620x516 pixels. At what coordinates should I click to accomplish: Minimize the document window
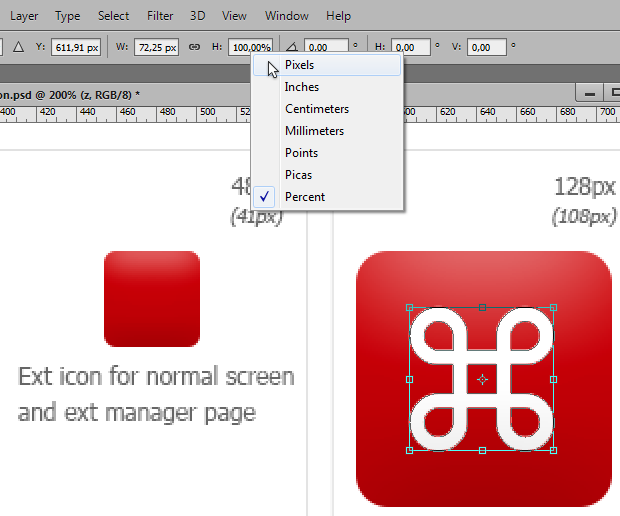pyautogui.click(x=590, y=94)
